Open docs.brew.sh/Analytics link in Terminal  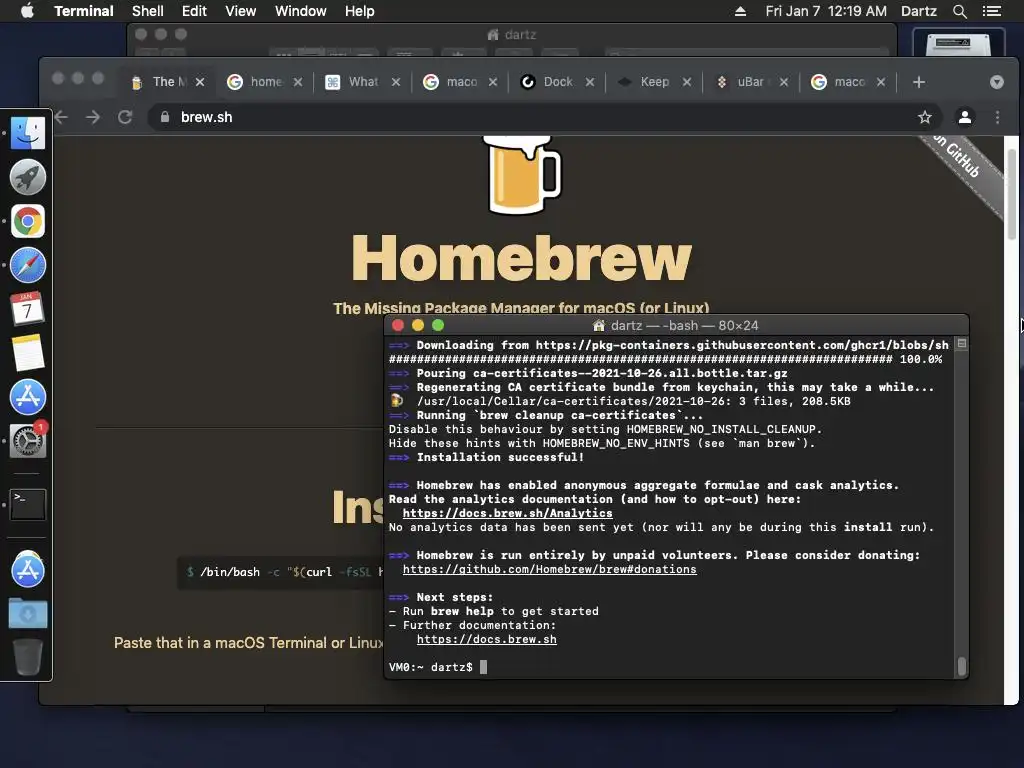(507, 513)
